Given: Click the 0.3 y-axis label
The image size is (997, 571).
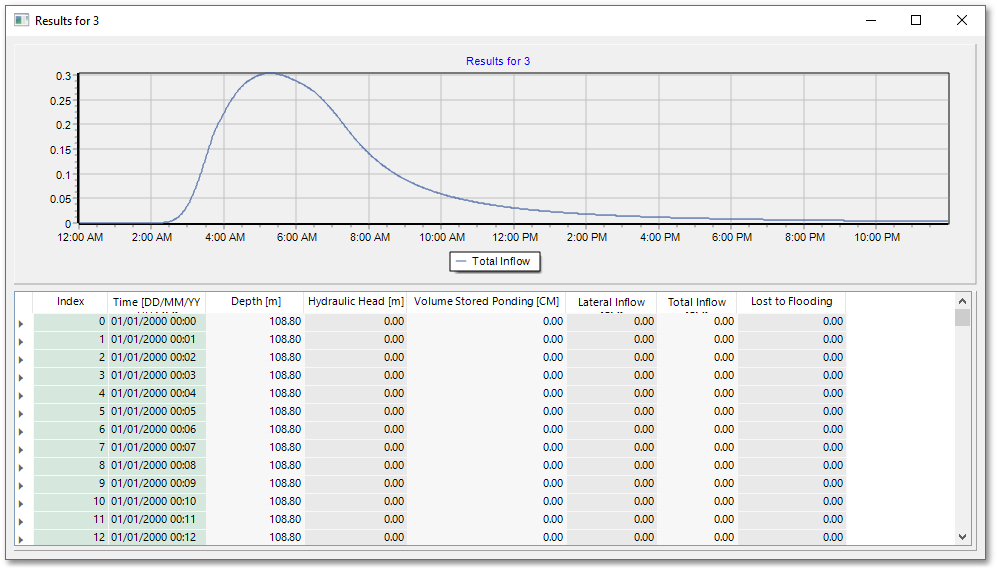Looking at the screenshot, I should 64,76.
